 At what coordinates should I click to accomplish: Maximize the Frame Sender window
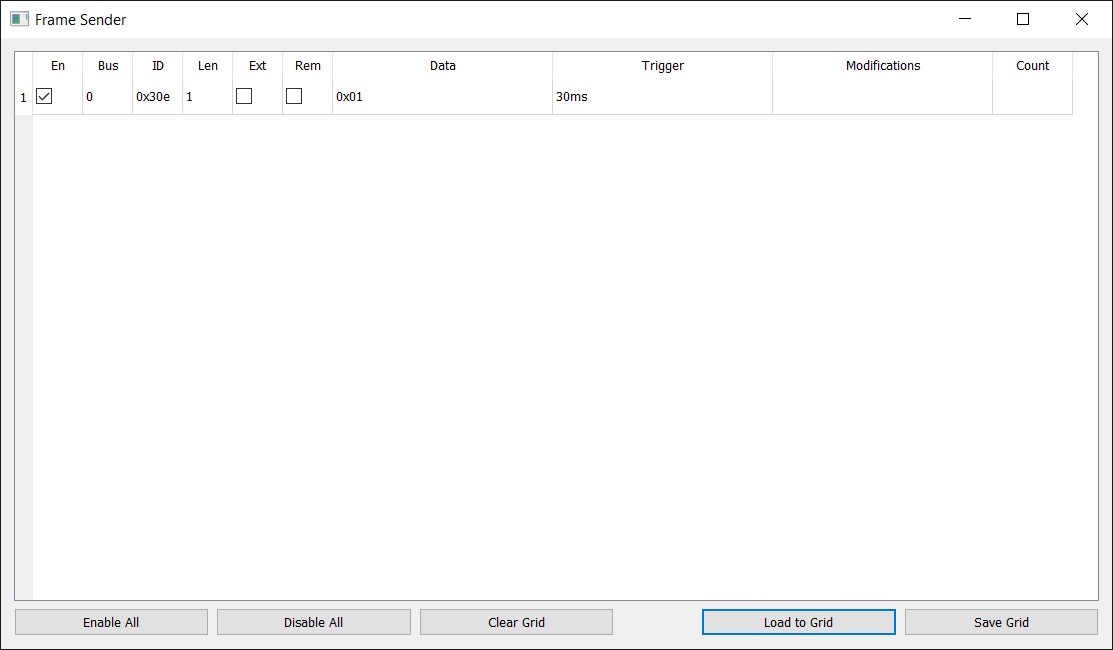(x=1023, y=19)
